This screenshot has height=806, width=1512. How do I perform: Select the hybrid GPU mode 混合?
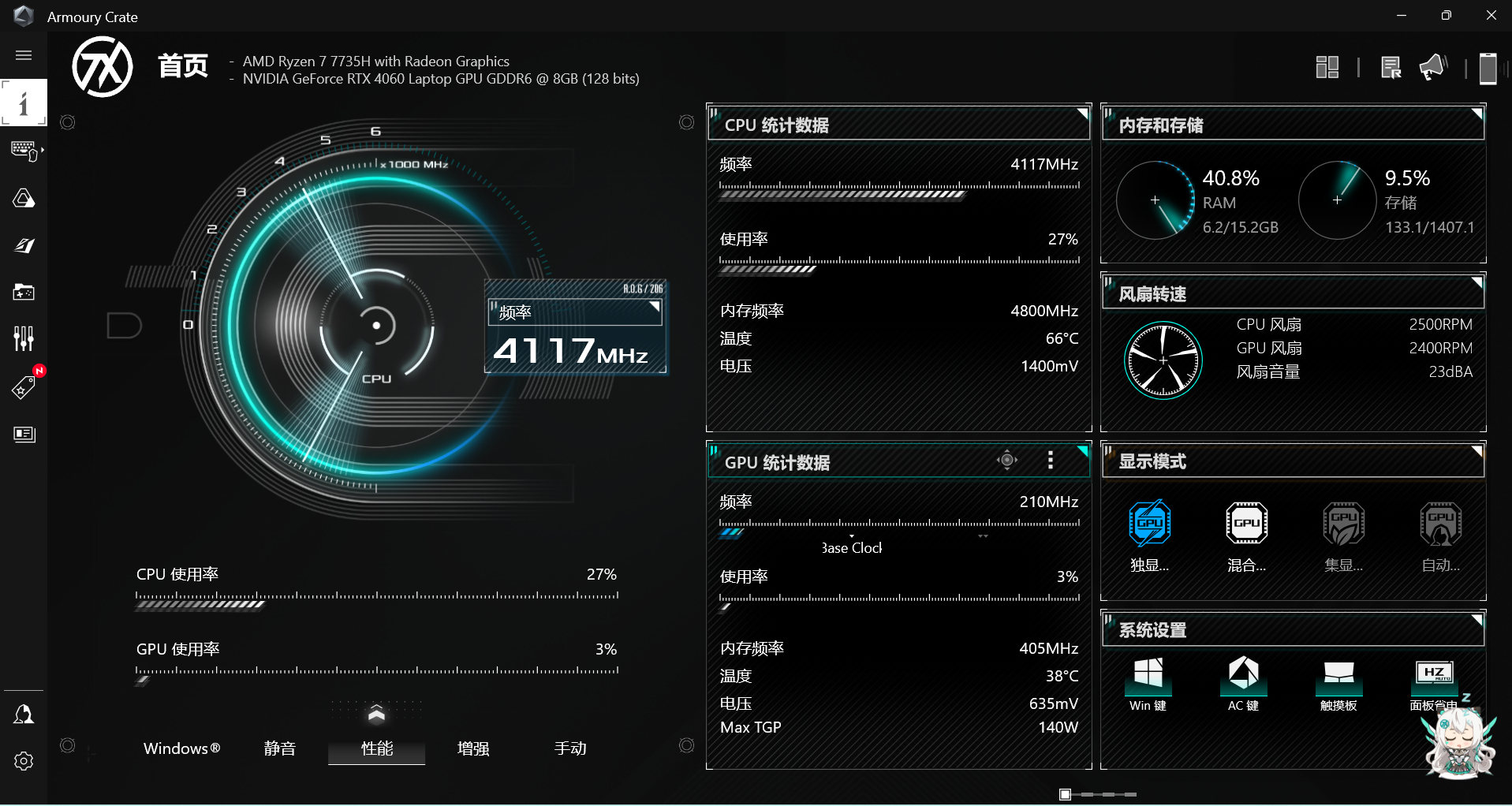[1246, 536]
